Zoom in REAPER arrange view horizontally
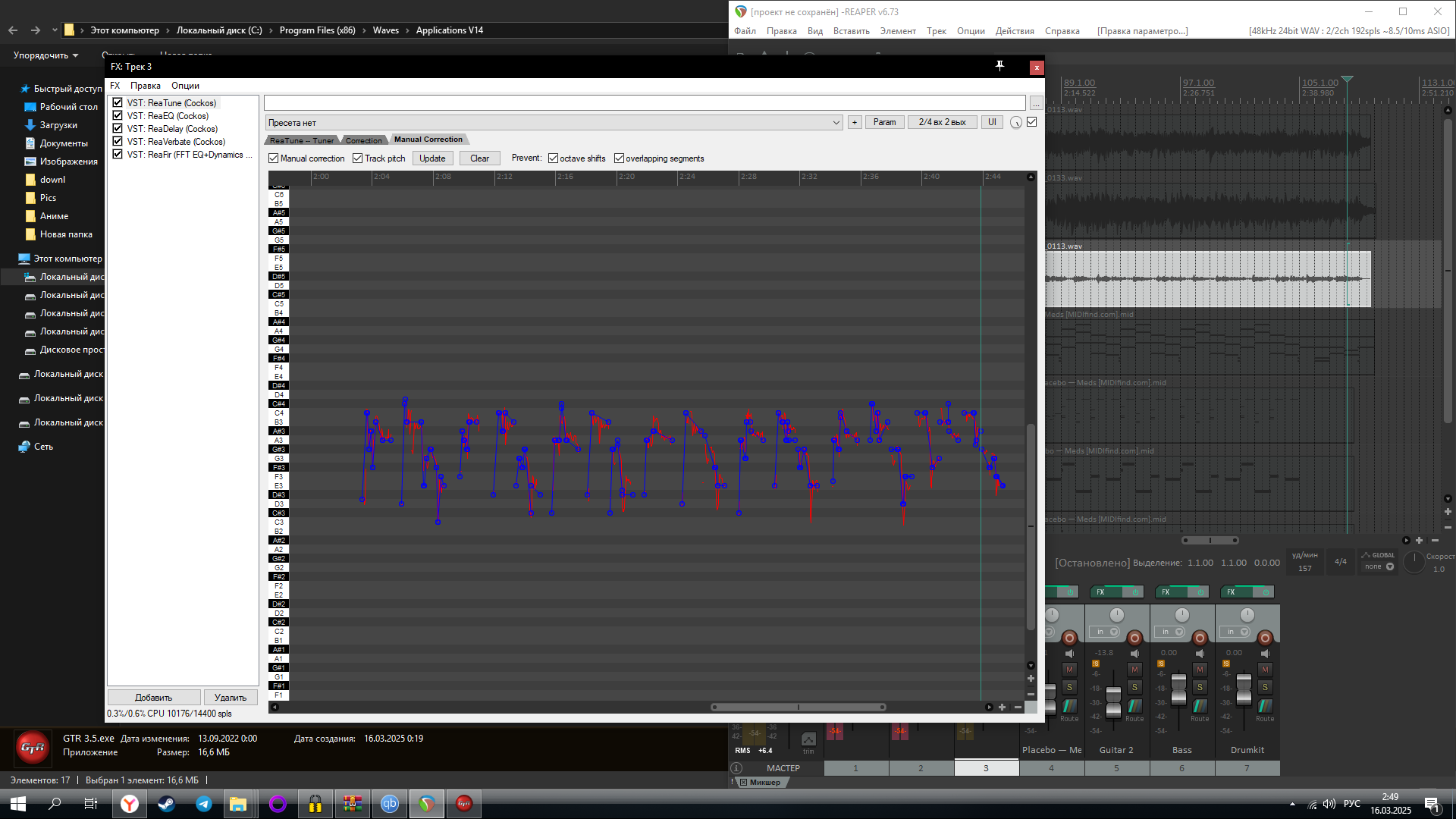 tap(1420, 540)
